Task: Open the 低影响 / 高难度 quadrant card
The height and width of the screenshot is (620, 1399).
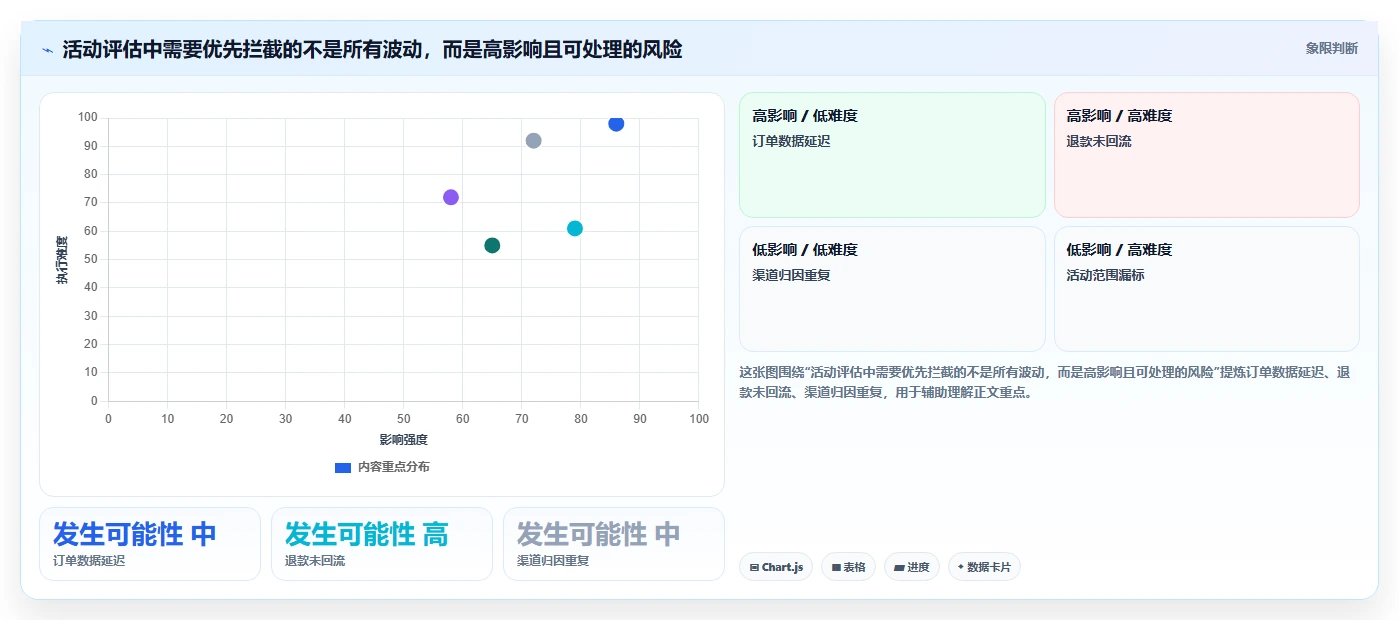Action: pyautogui.click(x=1207, y=289)
